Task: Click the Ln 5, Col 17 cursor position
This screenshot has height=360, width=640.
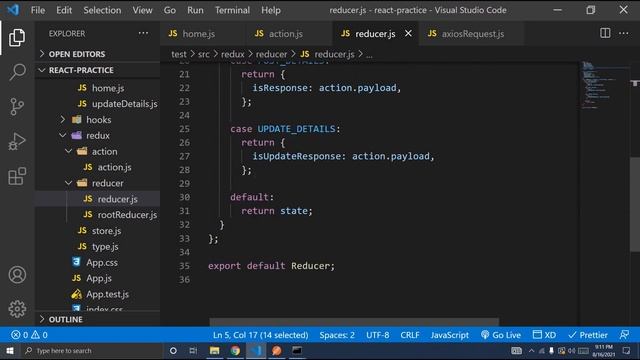Action: coord(260,335)
